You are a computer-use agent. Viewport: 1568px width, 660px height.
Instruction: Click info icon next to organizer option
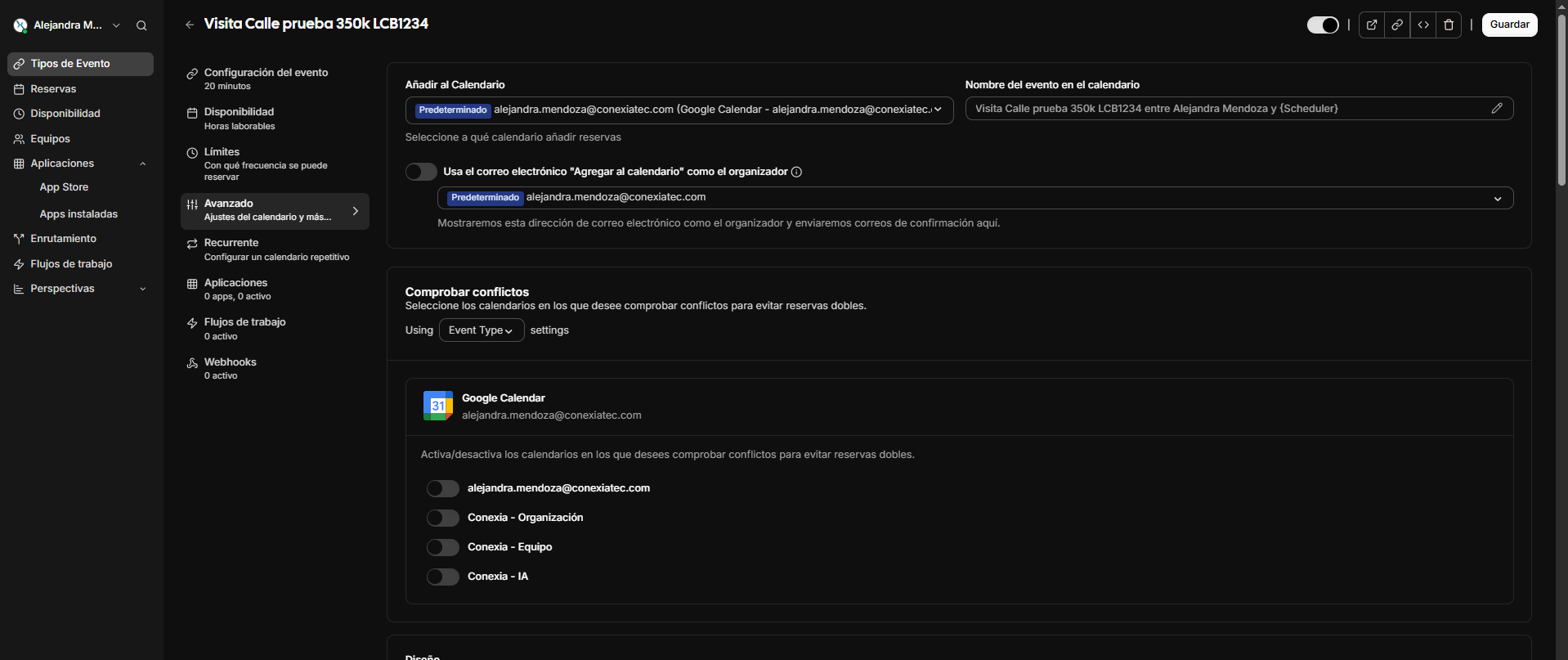click(x=796, y=172)
